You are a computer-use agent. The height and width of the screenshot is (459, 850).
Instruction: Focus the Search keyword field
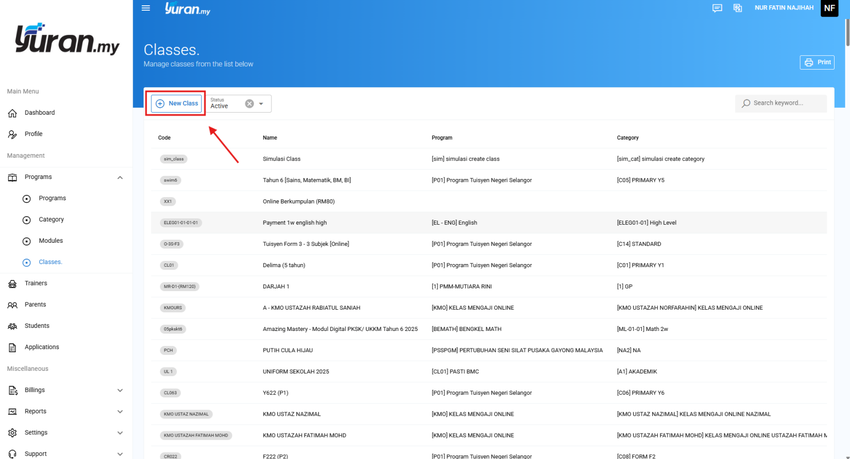(781, 103)
